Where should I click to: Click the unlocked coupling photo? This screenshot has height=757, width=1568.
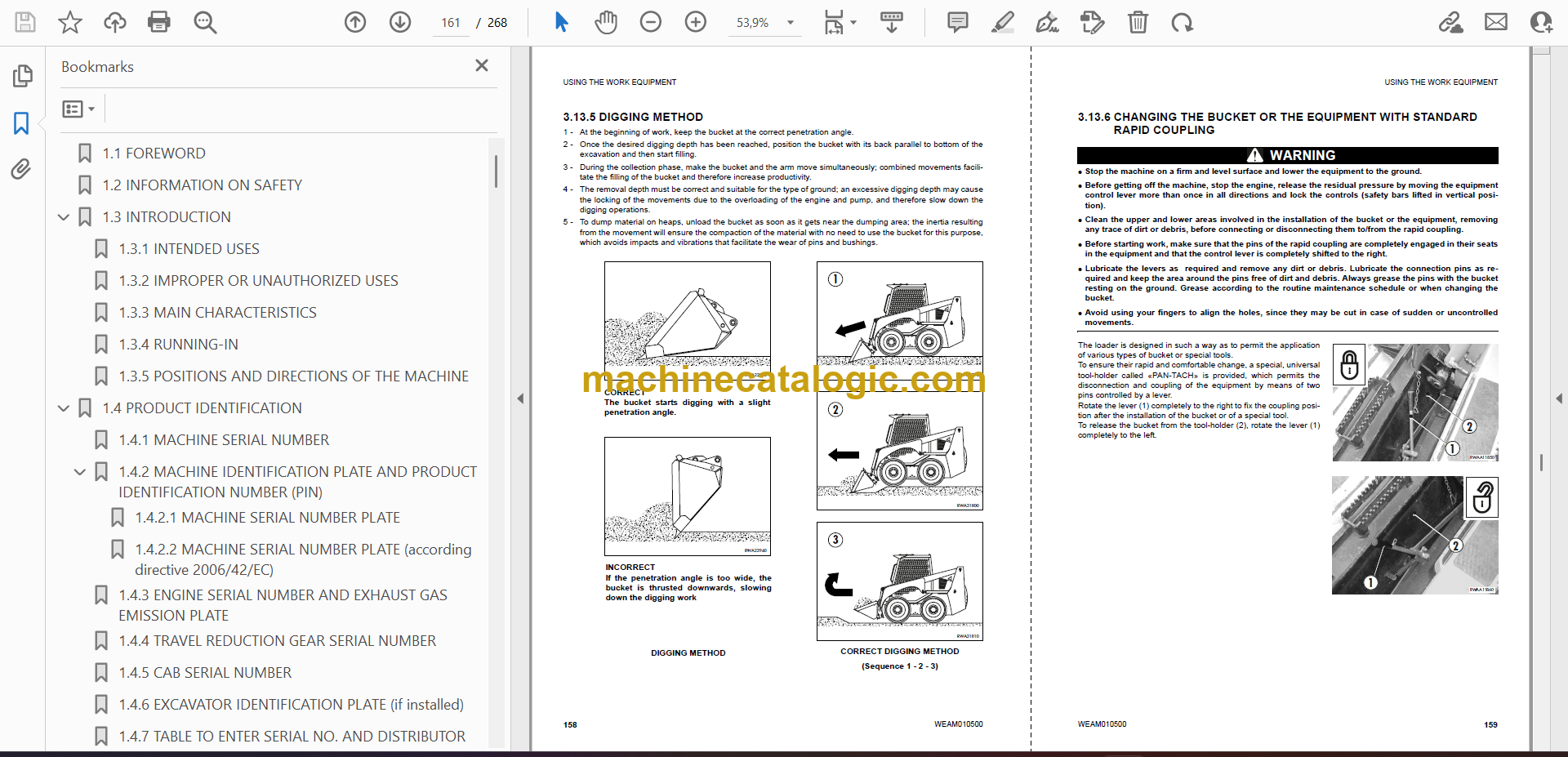[1415, 535]
